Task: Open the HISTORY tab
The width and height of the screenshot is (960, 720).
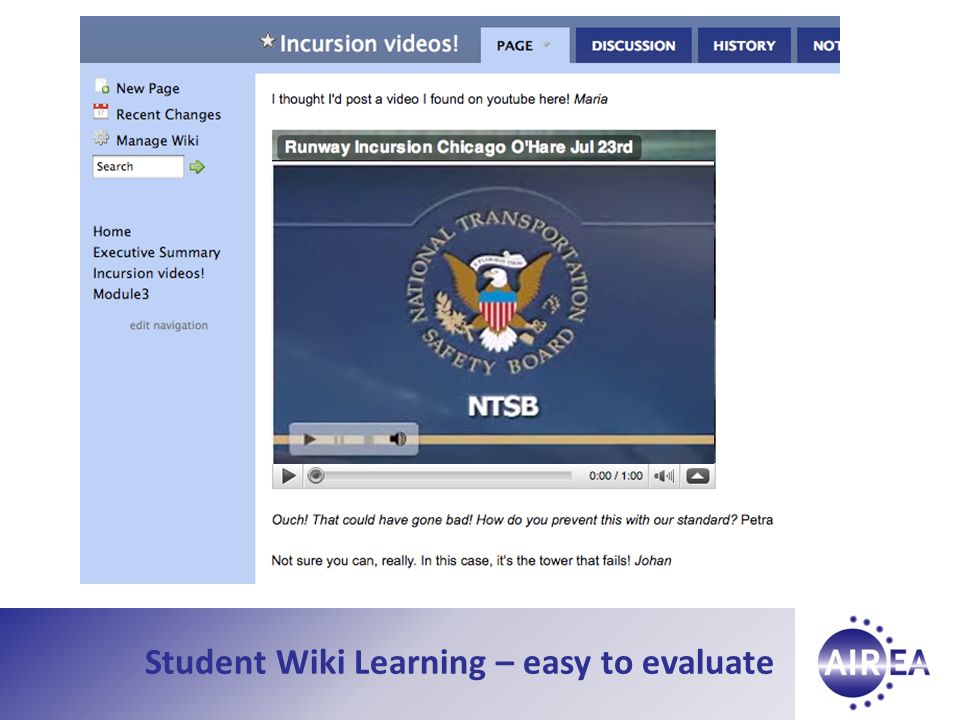Action: pos(744,45)
